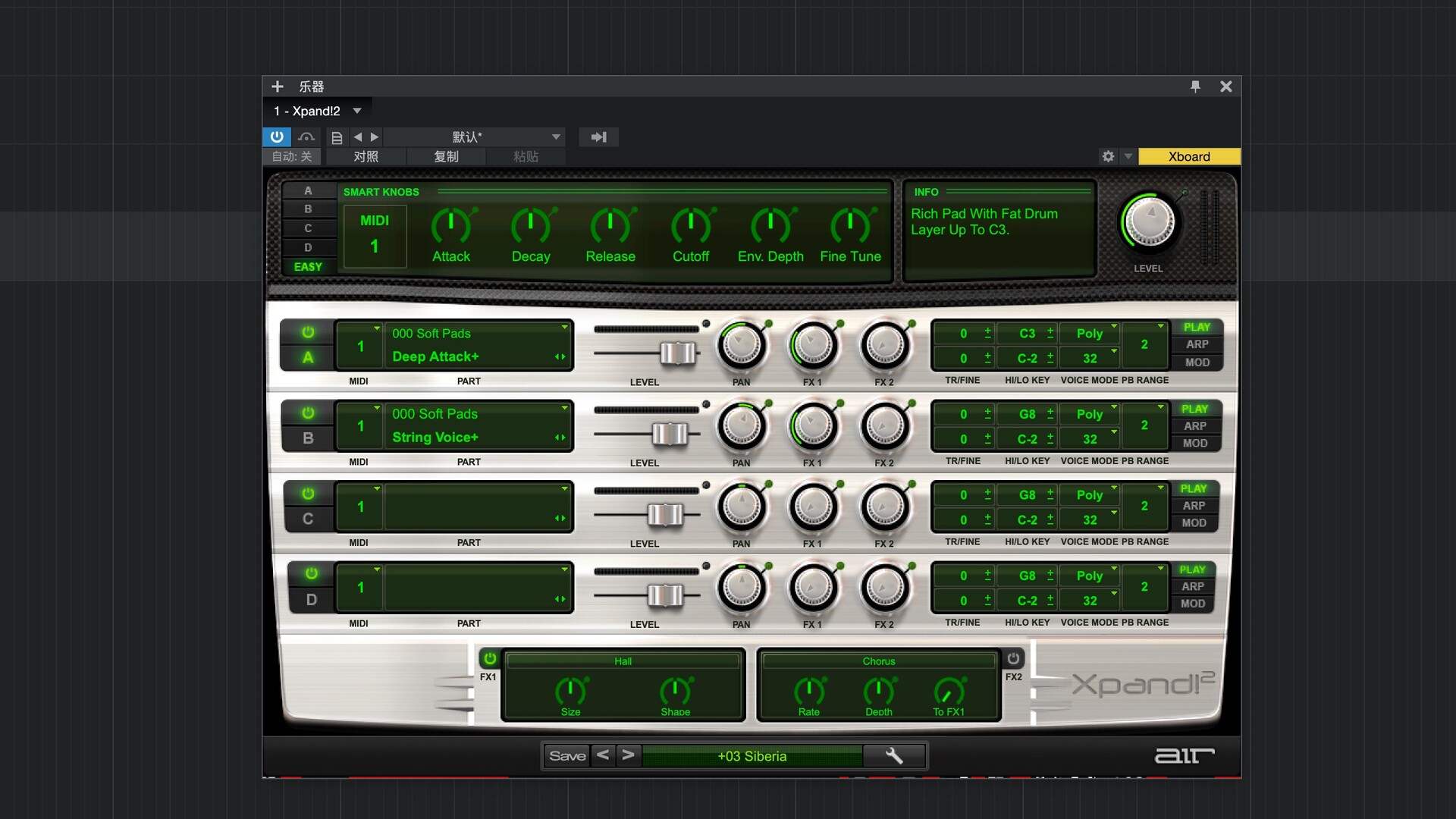Click the Part A level slider handle
The height and width of the screenshot is (819, 1456).
coord(677,353)
